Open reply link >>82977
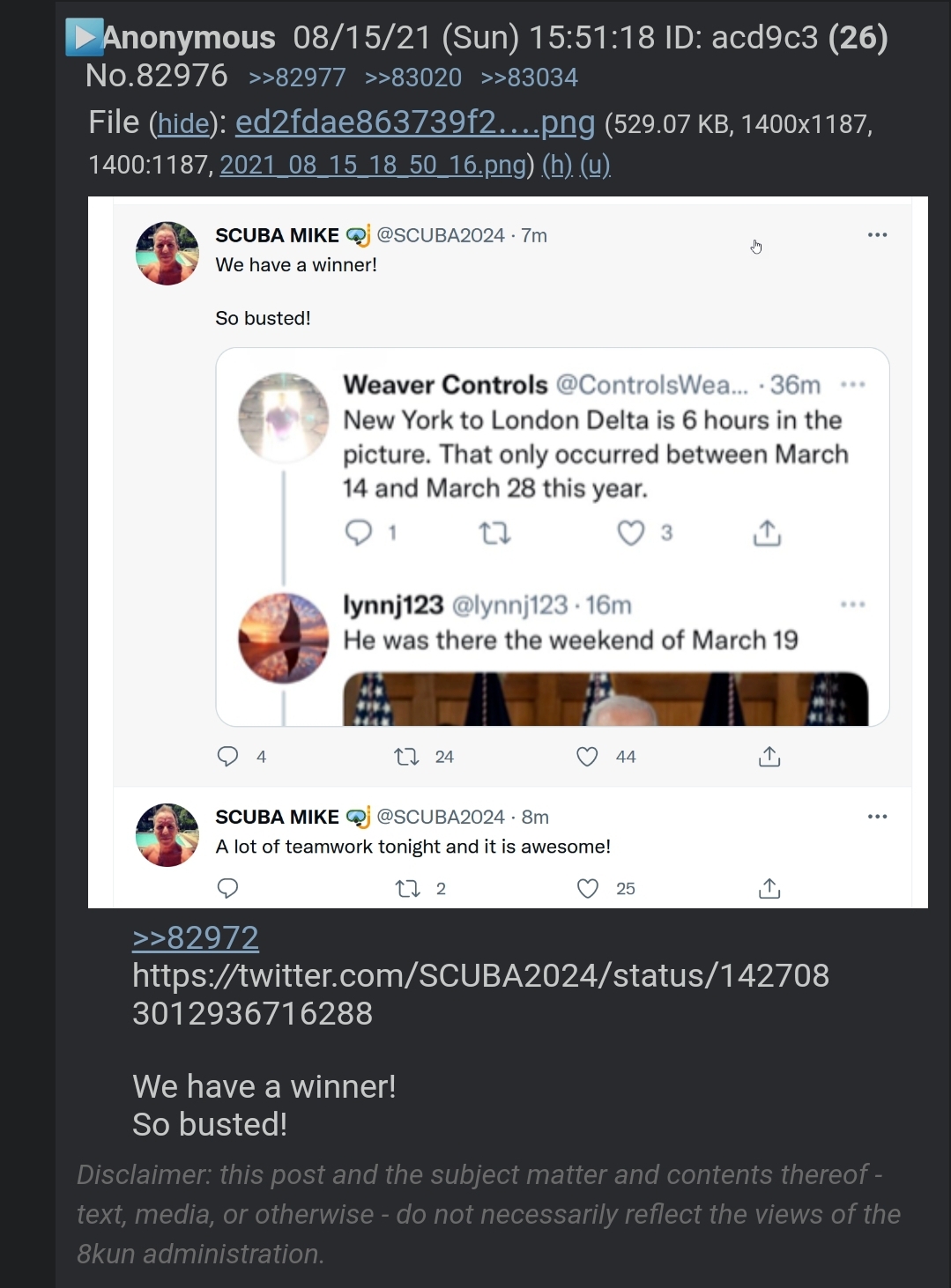This screenshot has height=1288, width=951. pyautogui.click(x=297, y=78)
